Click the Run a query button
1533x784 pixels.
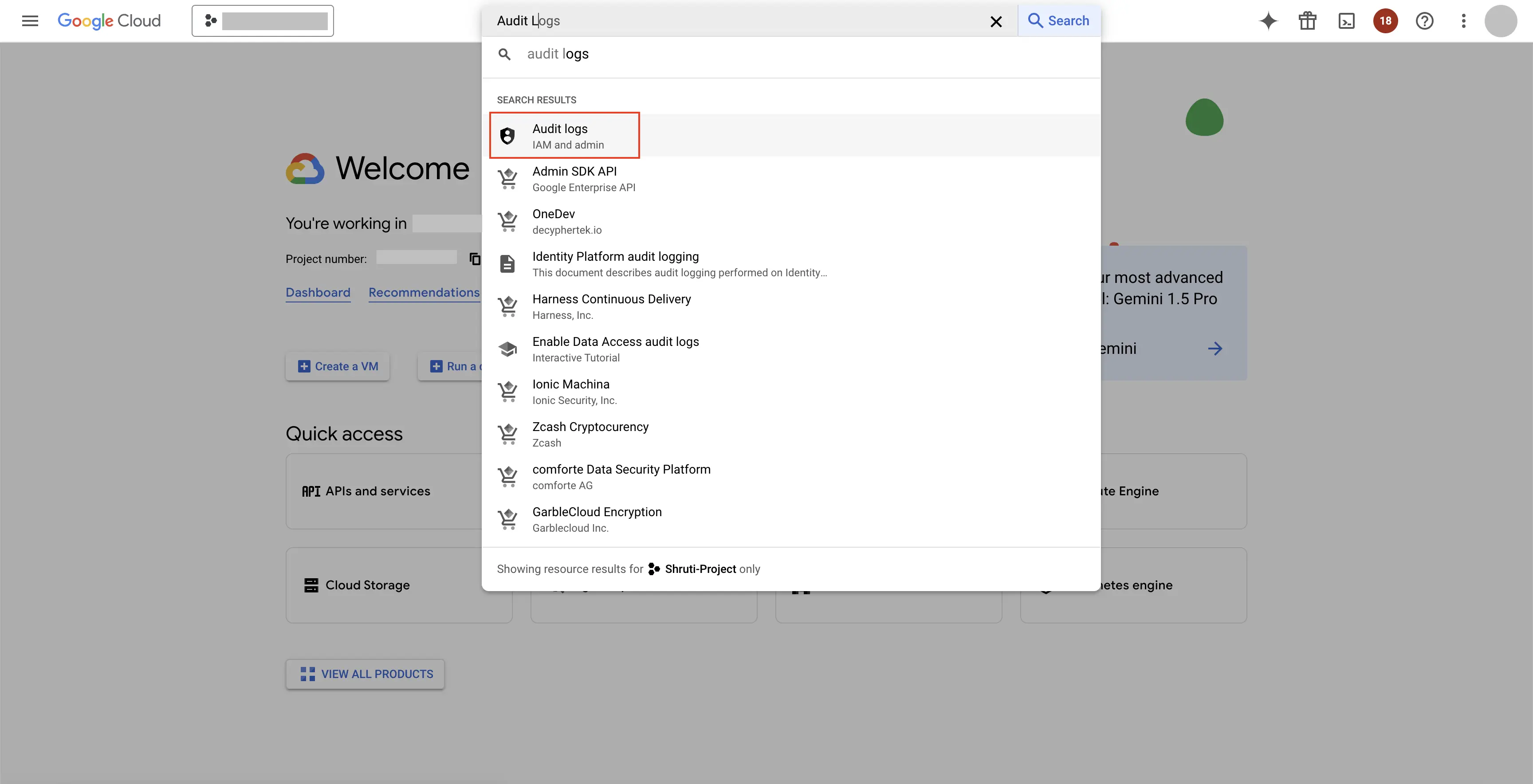click(450, 366)
